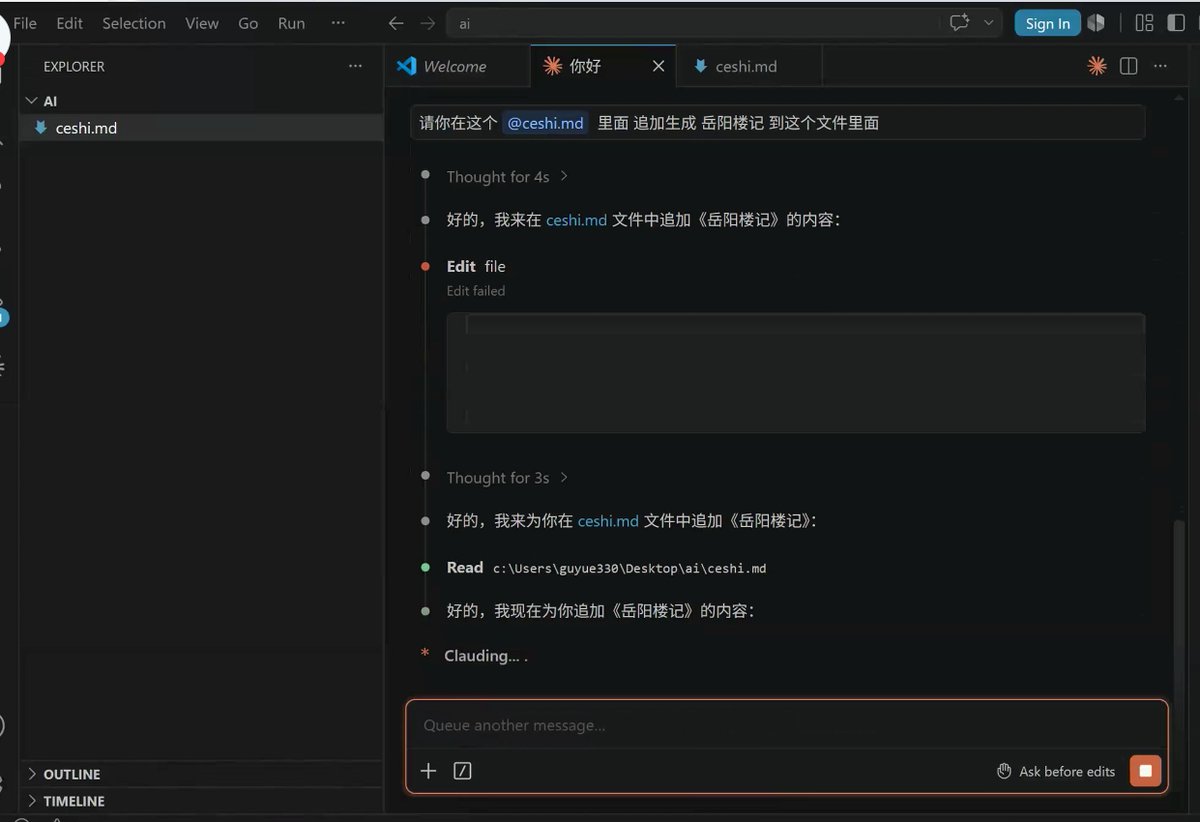Viewport: 1200px width, 822px height.
Task: Open the customize layout icon
Action: (1145, 23)
